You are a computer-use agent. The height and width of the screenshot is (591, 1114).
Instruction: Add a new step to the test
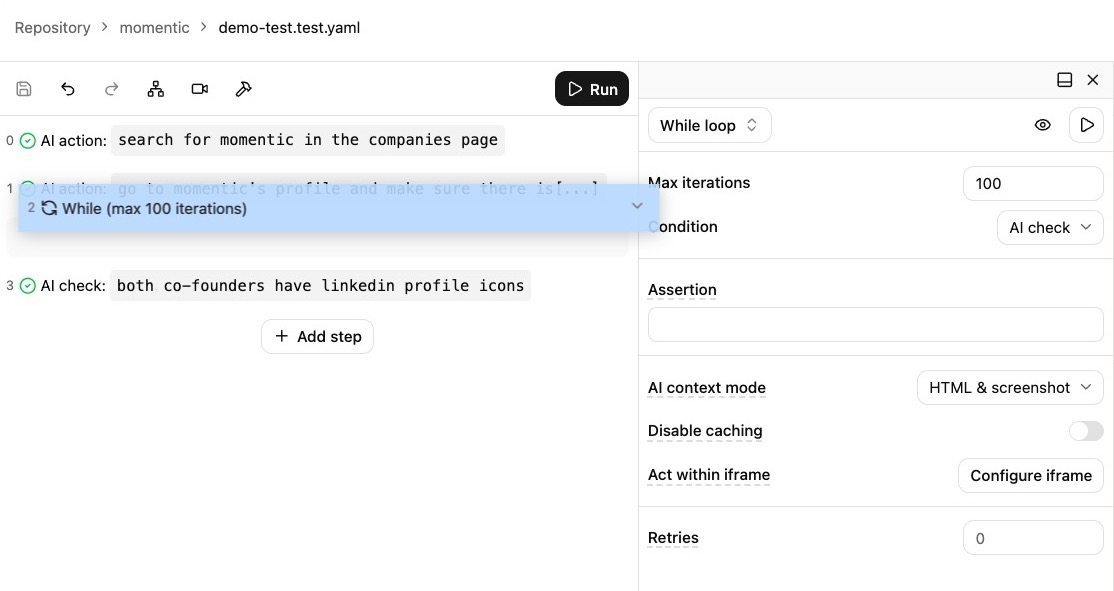pyautogui.click(x=317, y=336)
